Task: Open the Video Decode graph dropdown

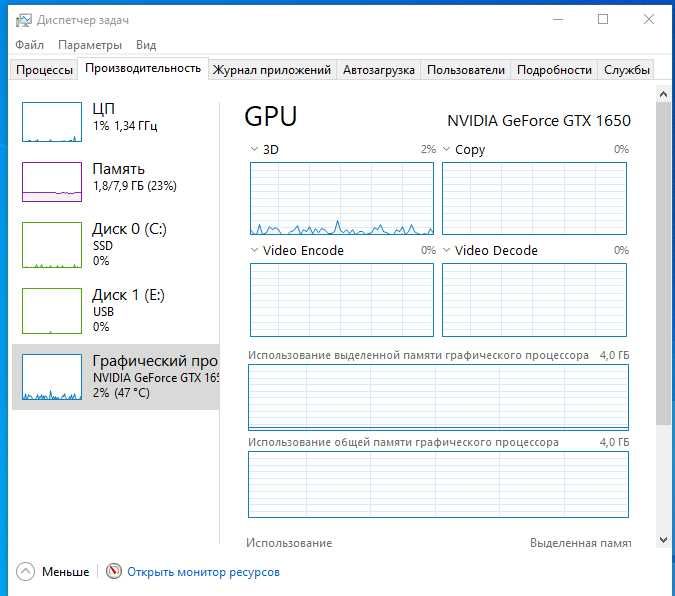Action: 446,250
